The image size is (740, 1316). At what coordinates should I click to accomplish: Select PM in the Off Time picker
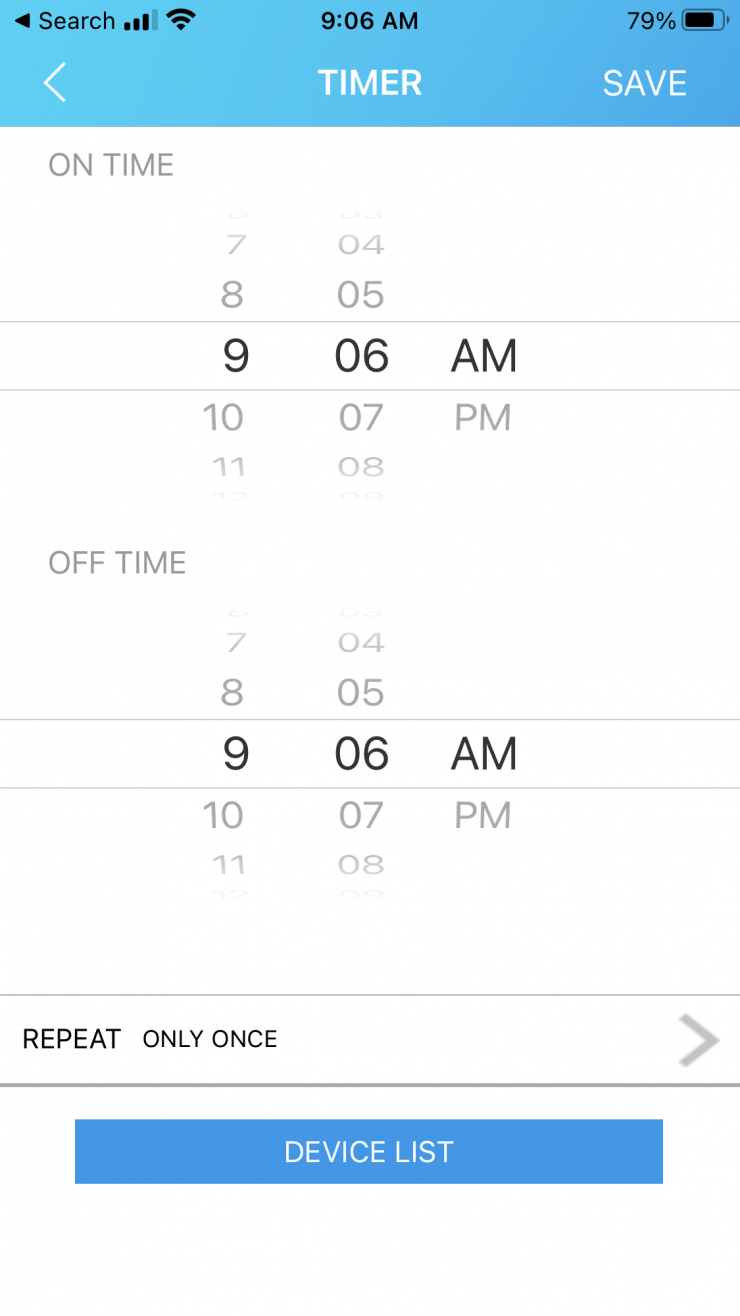(483, 815)
